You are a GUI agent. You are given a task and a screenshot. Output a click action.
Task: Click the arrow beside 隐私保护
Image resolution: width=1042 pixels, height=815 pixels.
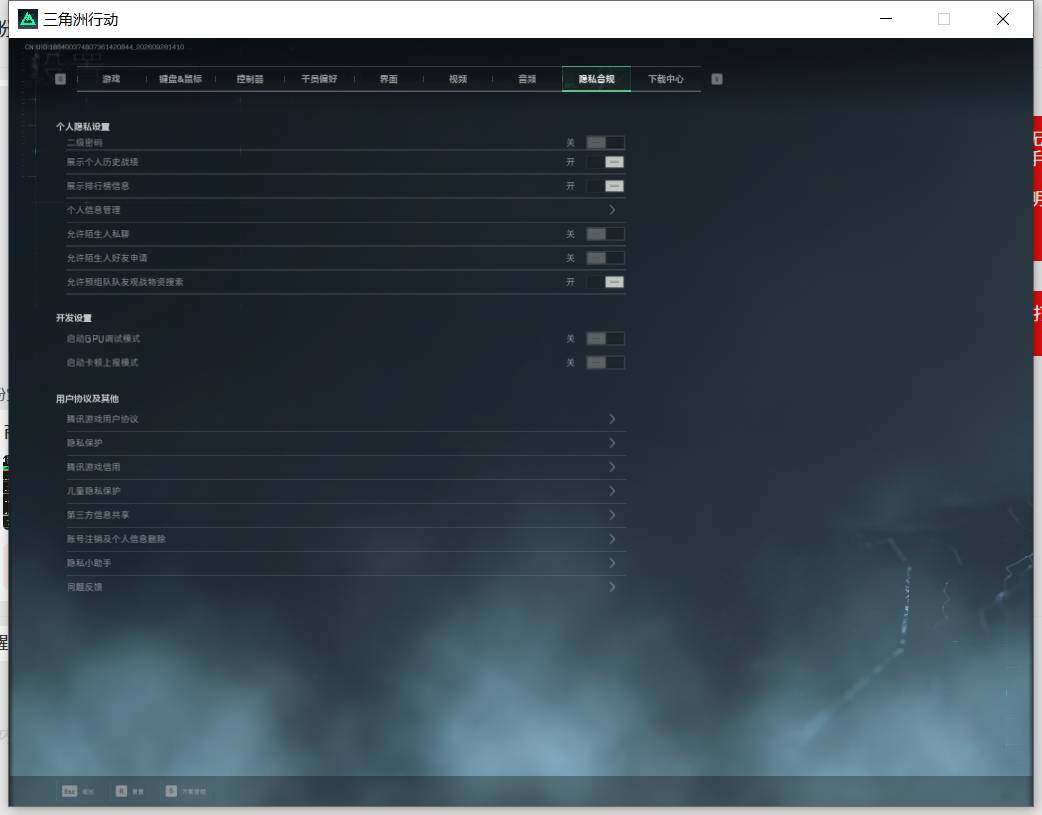[x=612, y=443]
